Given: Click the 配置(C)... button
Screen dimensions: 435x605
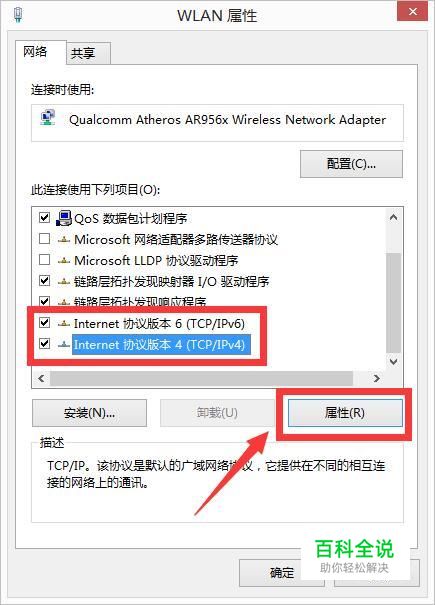Looking at the screenshot, I should coord(351,164).
